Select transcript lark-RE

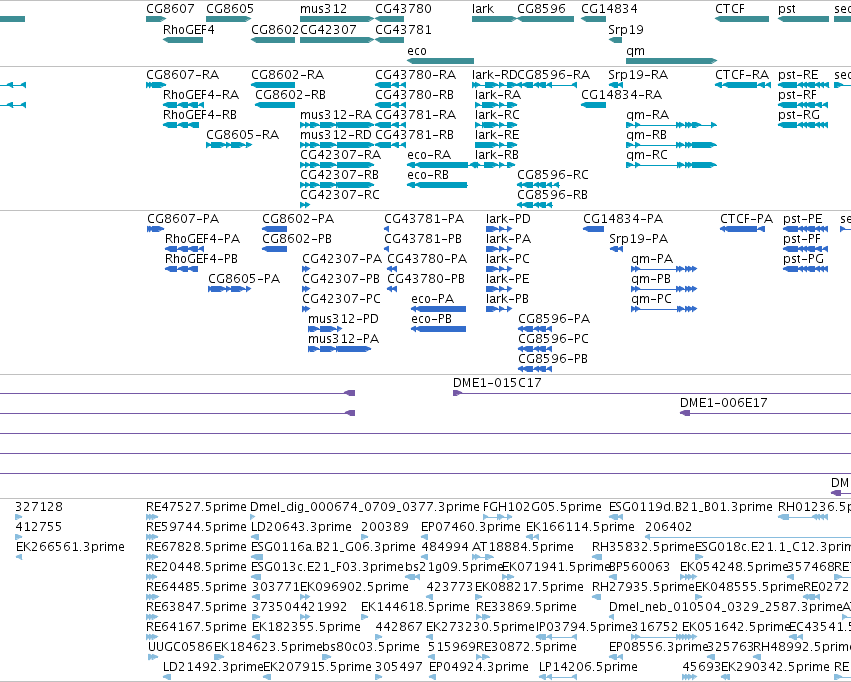[497, 135]
